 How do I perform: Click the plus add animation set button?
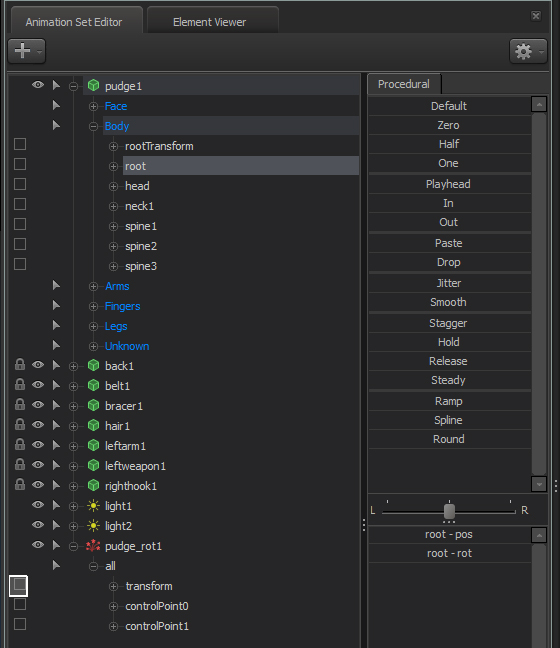(x=26, y=51)
